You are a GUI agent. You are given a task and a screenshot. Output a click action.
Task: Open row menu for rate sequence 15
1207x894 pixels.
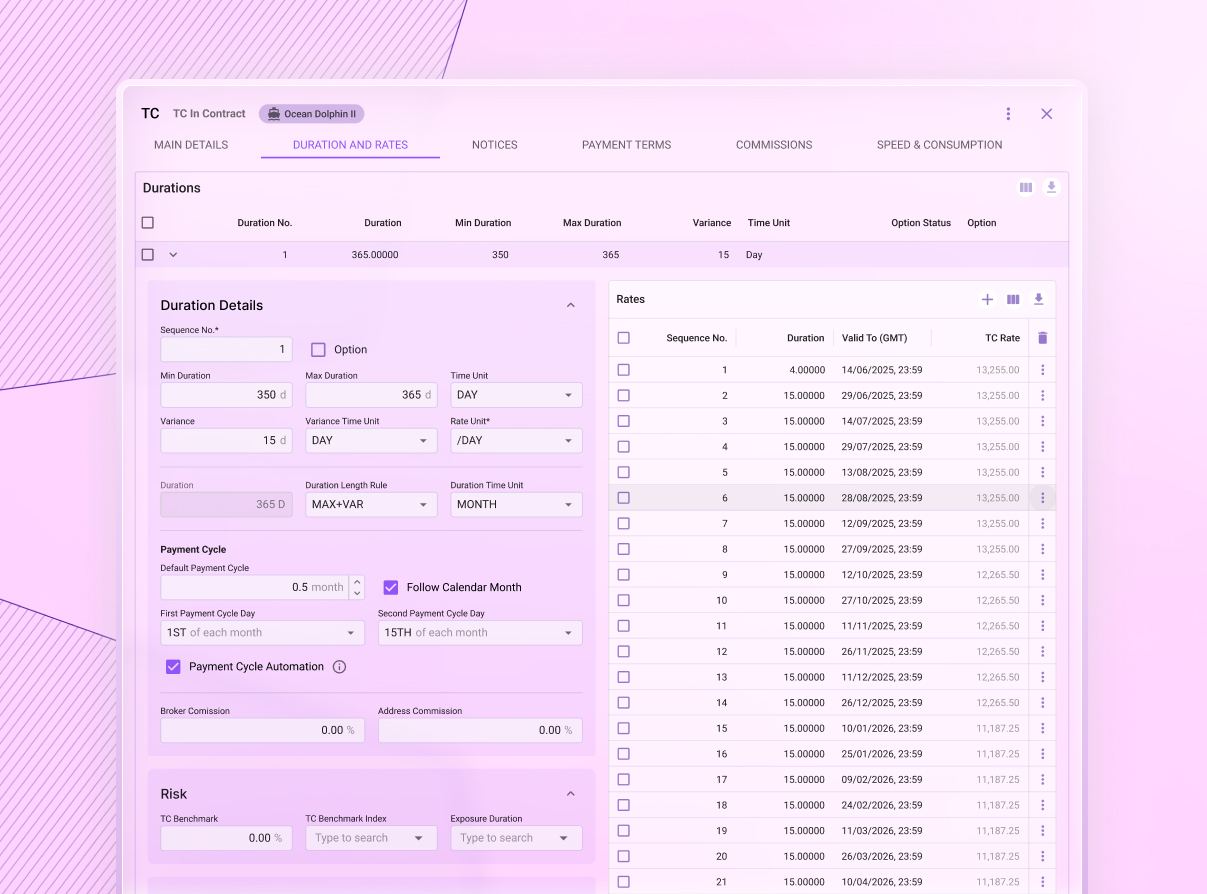[1043, 728]
